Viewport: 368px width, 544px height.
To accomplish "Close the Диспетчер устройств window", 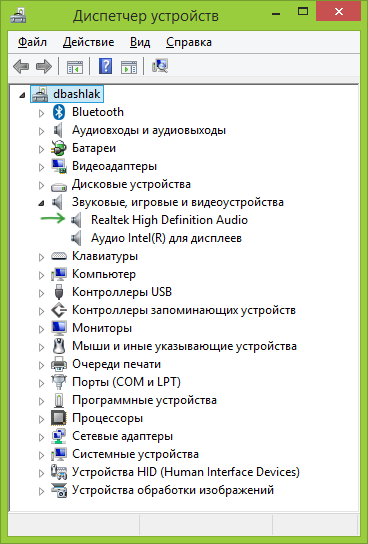I will (x=339, y=12).
